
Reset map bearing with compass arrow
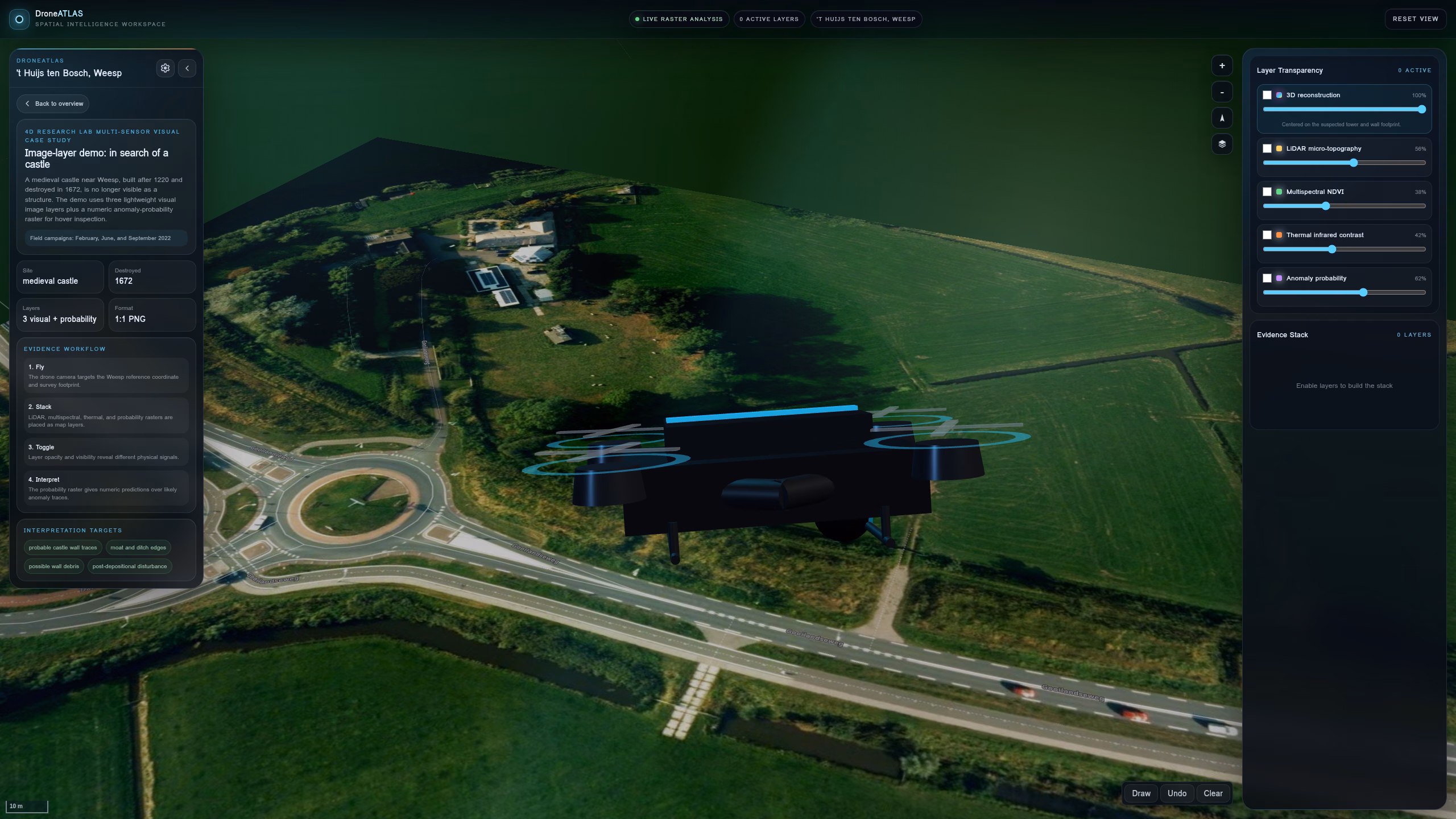click(x=1222, y=118)
